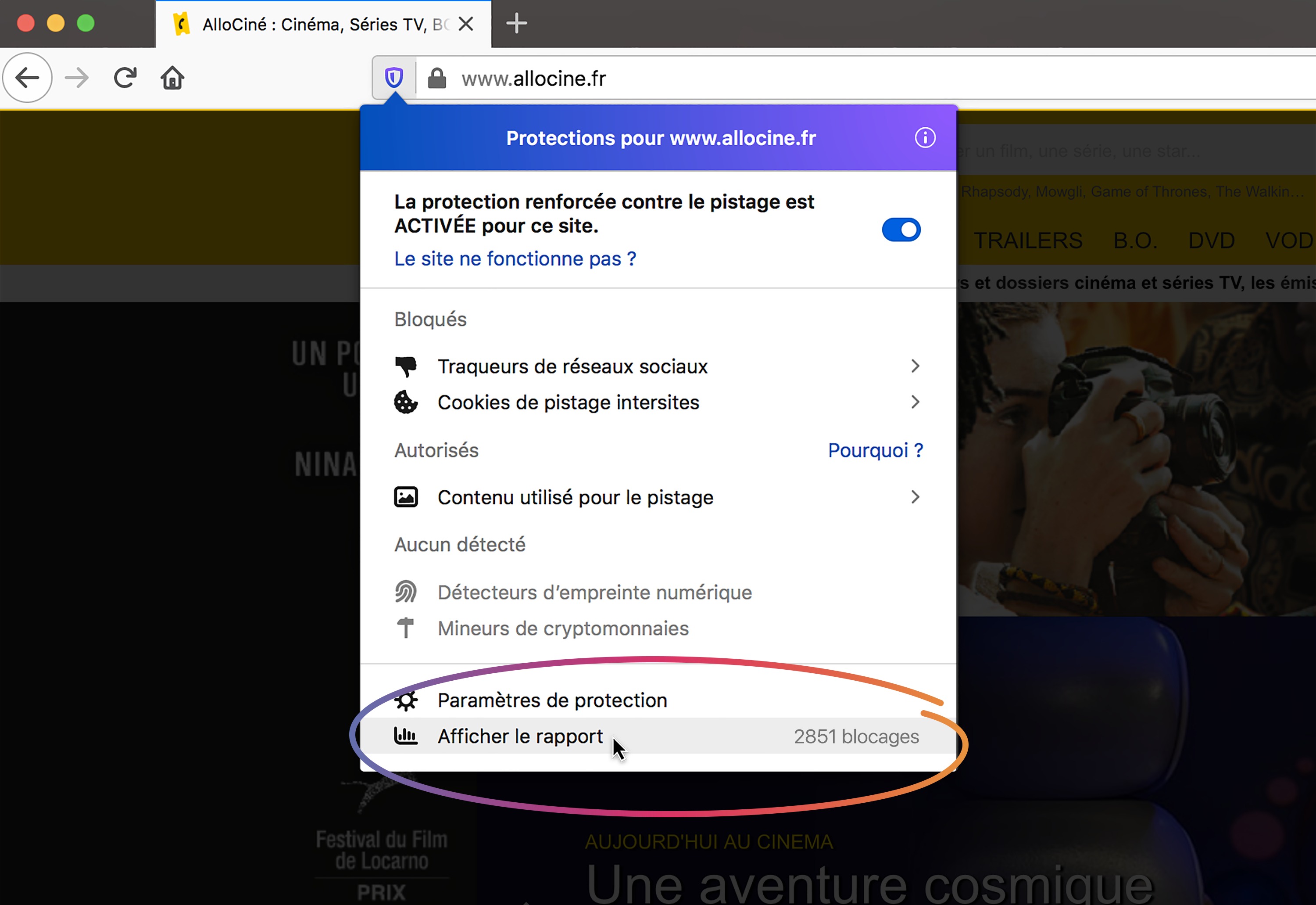Click Afficher le rapport menu entry
Image resolution: width=1316 pixels, height=905 pixels.
520,736
